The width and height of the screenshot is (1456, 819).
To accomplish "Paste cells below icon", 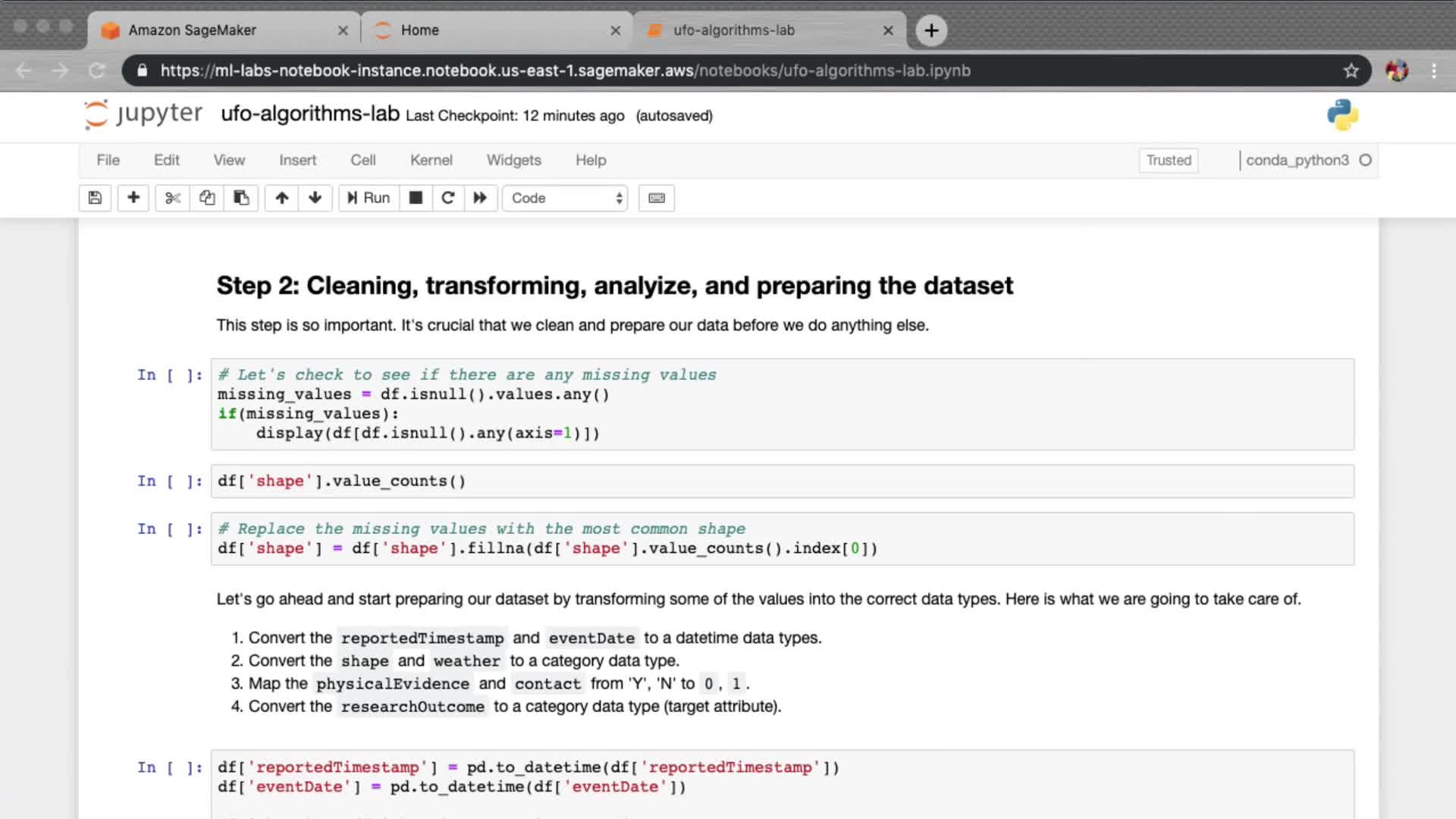I will [241, 198].
